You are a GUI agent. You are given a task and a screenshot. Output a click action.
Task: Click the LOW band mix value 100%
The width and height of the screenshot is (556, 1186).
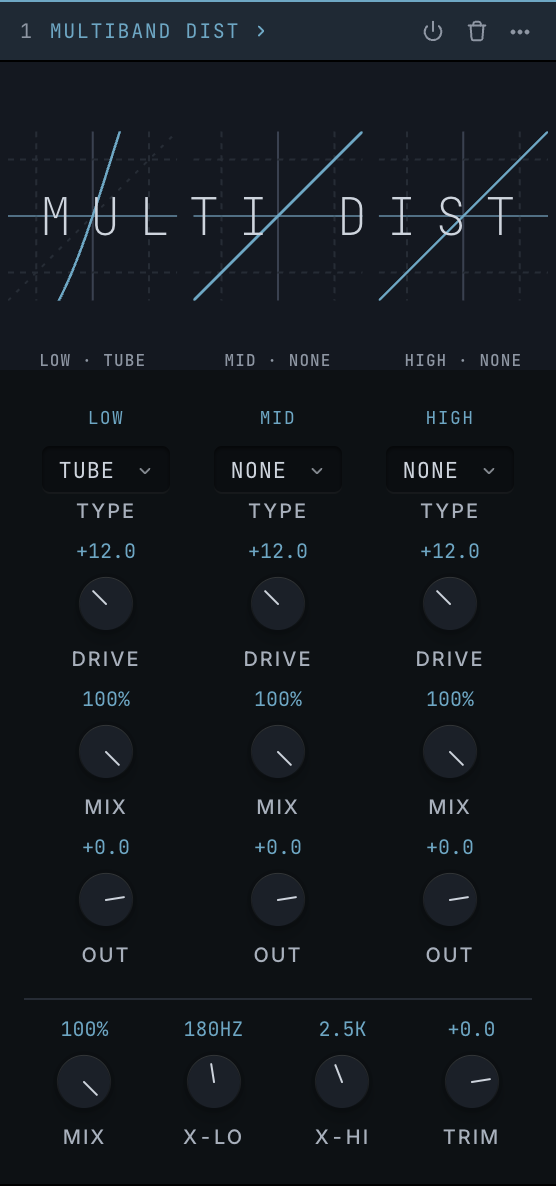(x=106, y=700)
